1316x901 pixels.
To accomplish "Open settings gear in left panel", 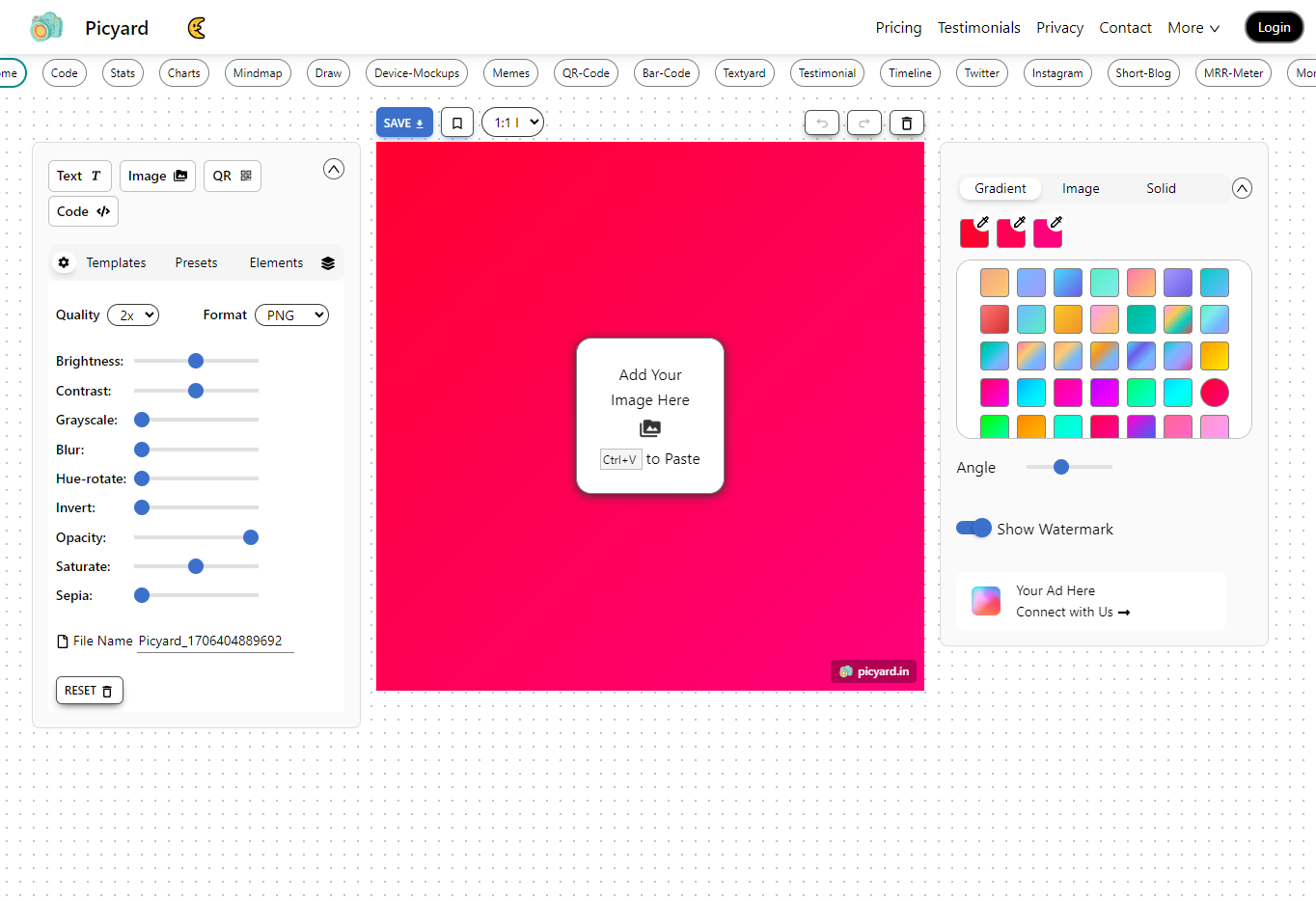I will coord(64,262).
